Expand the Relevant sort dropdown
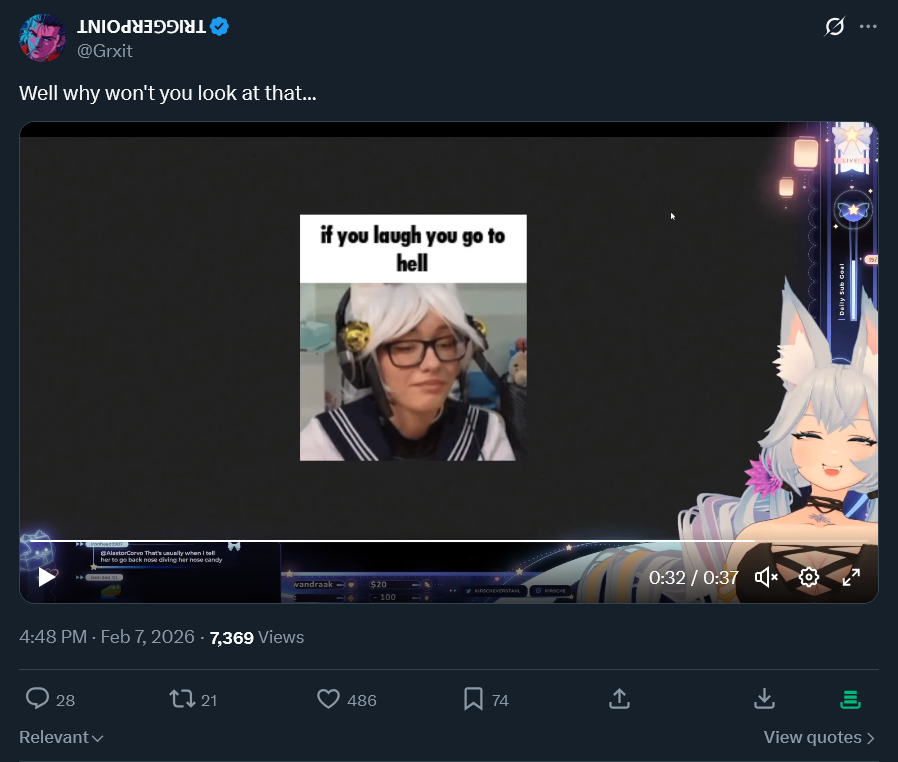The width and height of the screenshot is (898, 762). [61, 737]
